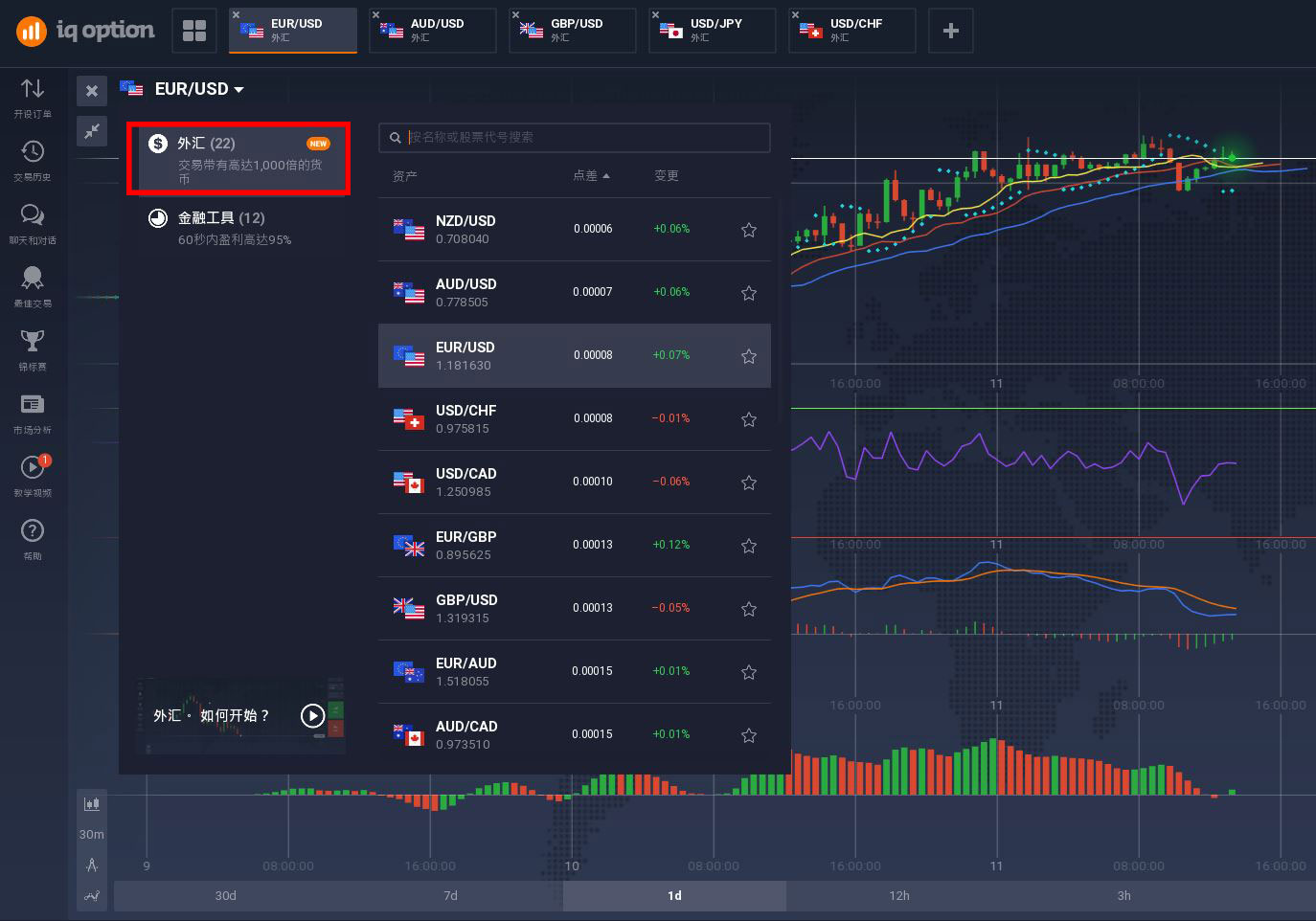Switch to the GBP/USD tab
Screen dimensions: 1316x921
pos(573,31)
